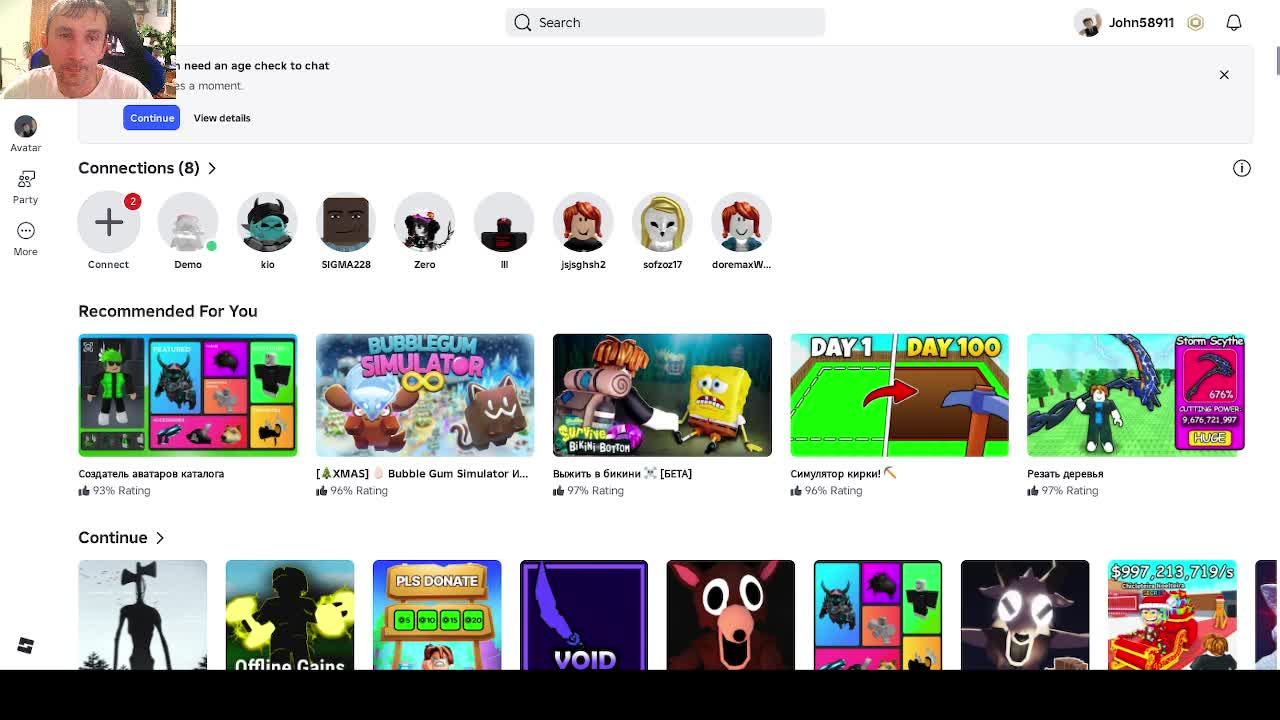Click the John58911 username
This screenshot has width=1280, height=720.
pyautogui.click(x=1141, y=22)
